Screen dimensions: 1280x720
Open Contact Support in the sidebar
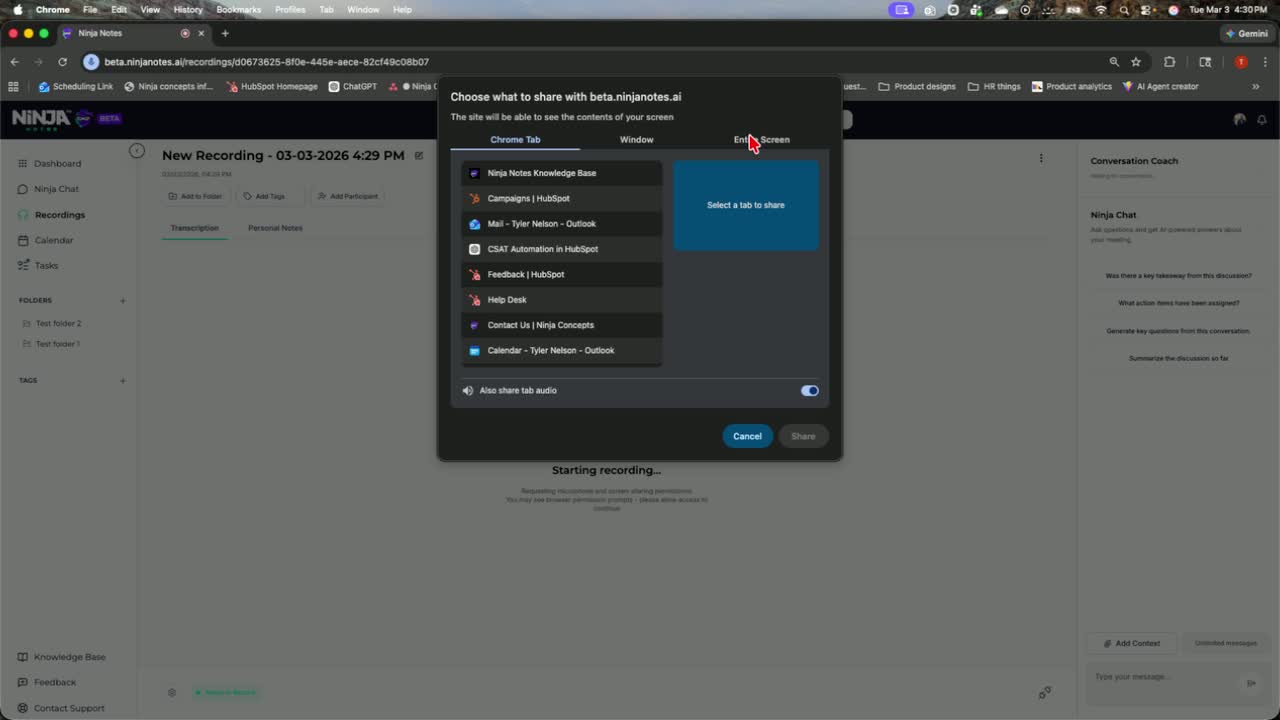69,708
